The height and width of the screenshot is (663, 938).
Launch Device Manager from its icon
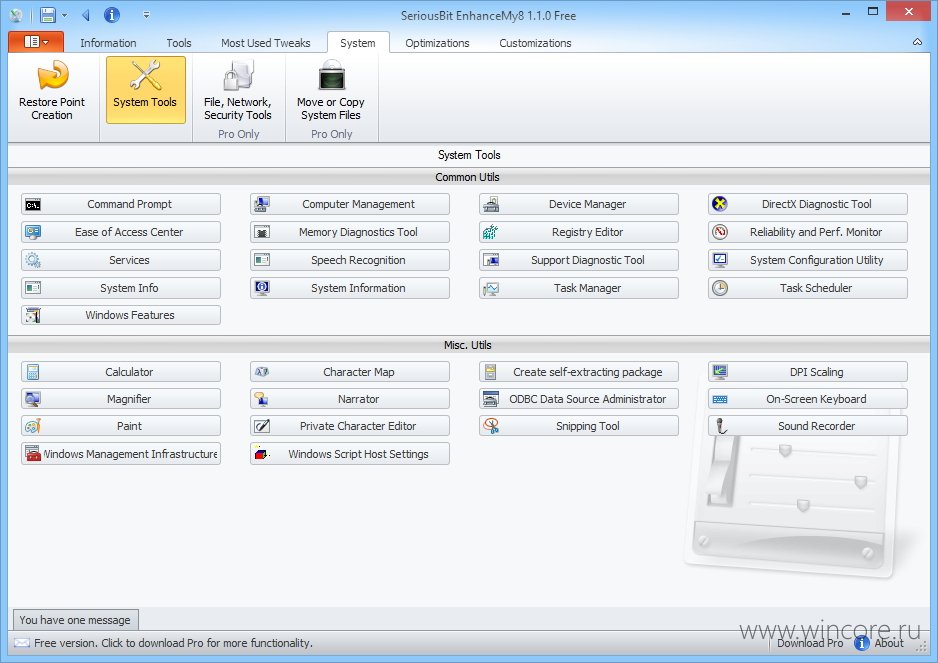coord(491,205)
